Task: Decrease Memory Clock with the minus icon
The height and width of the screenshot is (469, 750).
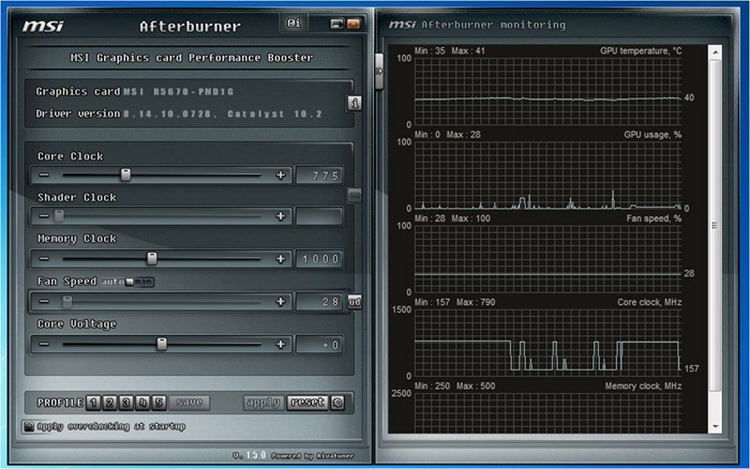Action: coord(44,259)
